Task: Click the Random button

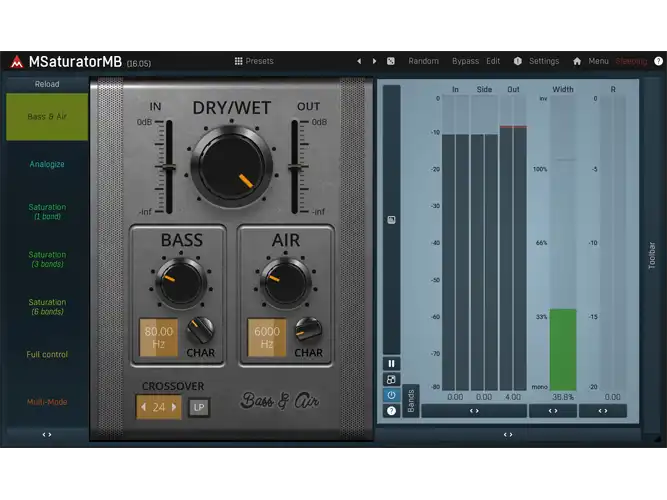Action: click(423, 61)
